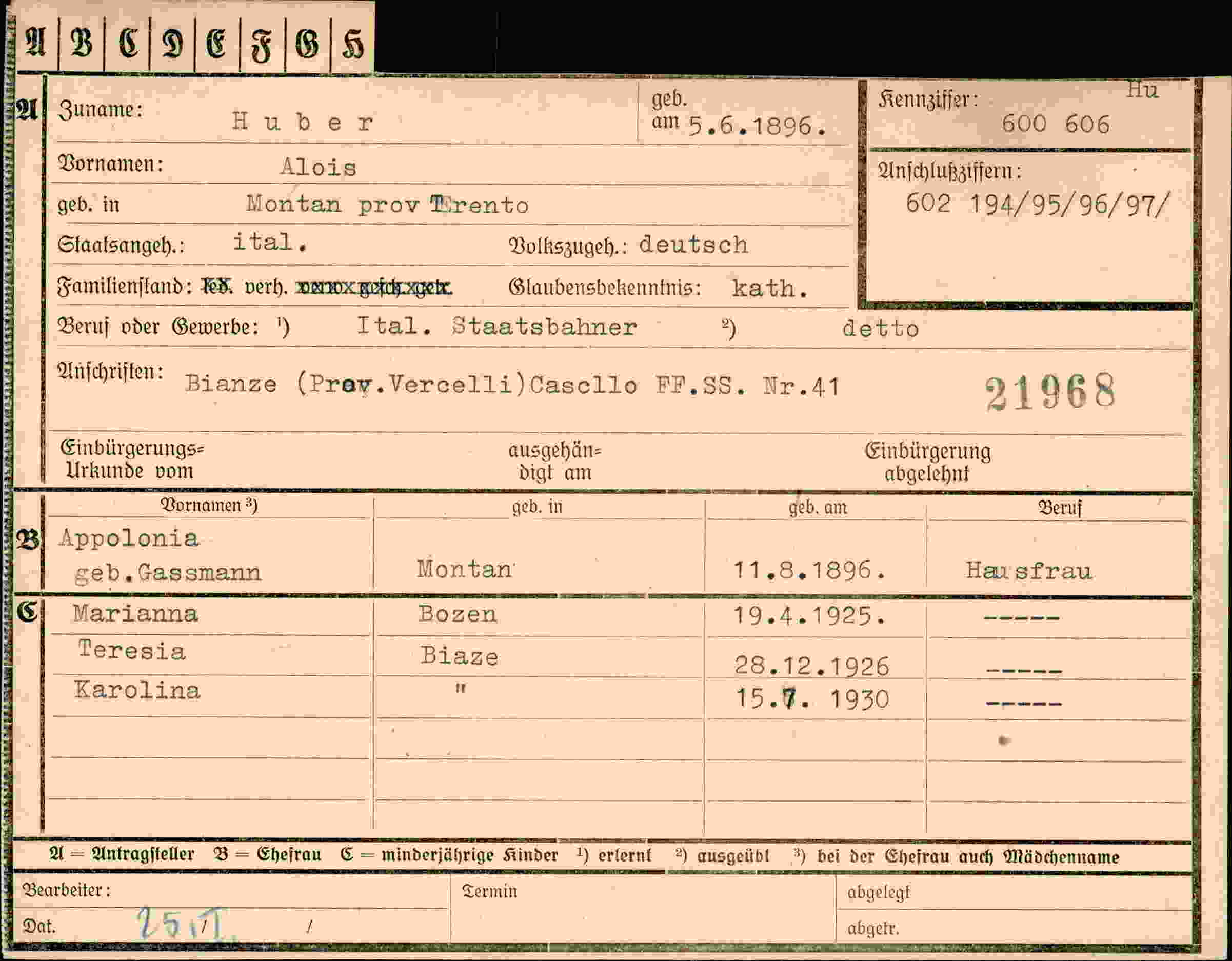
Task: Click the birthplace 'Biaze'
Action: point(459,656)
